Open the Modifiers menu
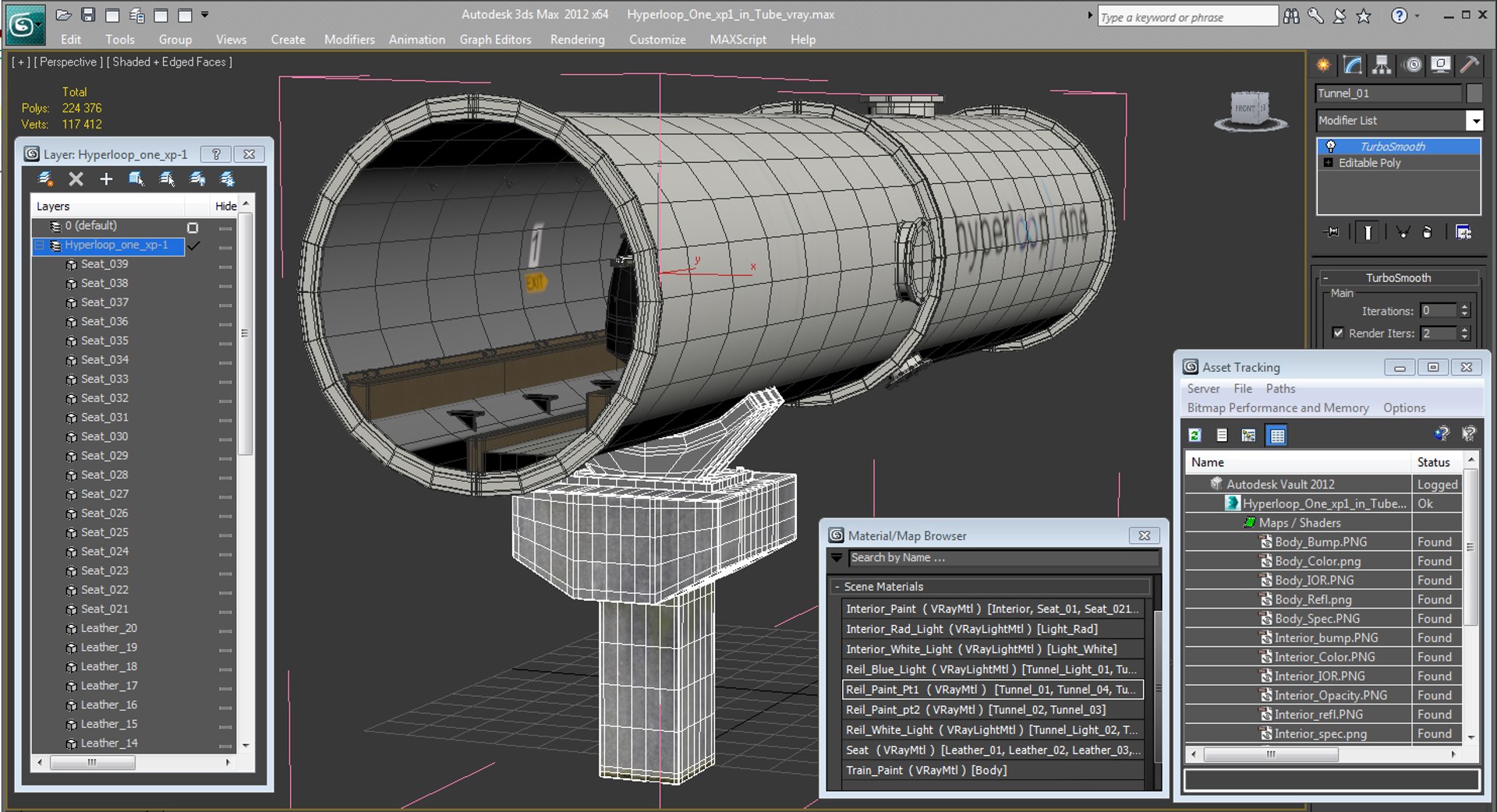 pyautogui.click(x=349, y=40)
